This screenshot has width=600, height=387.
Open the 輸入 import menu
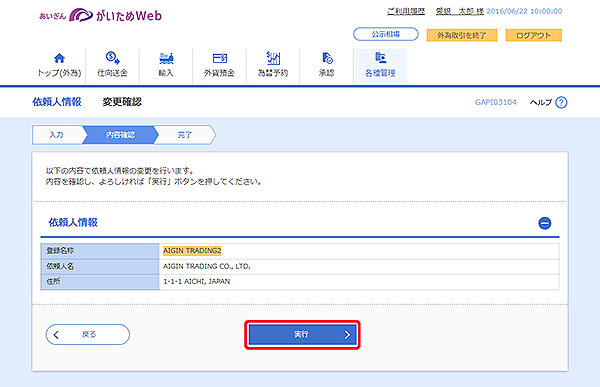click(166, 65)
